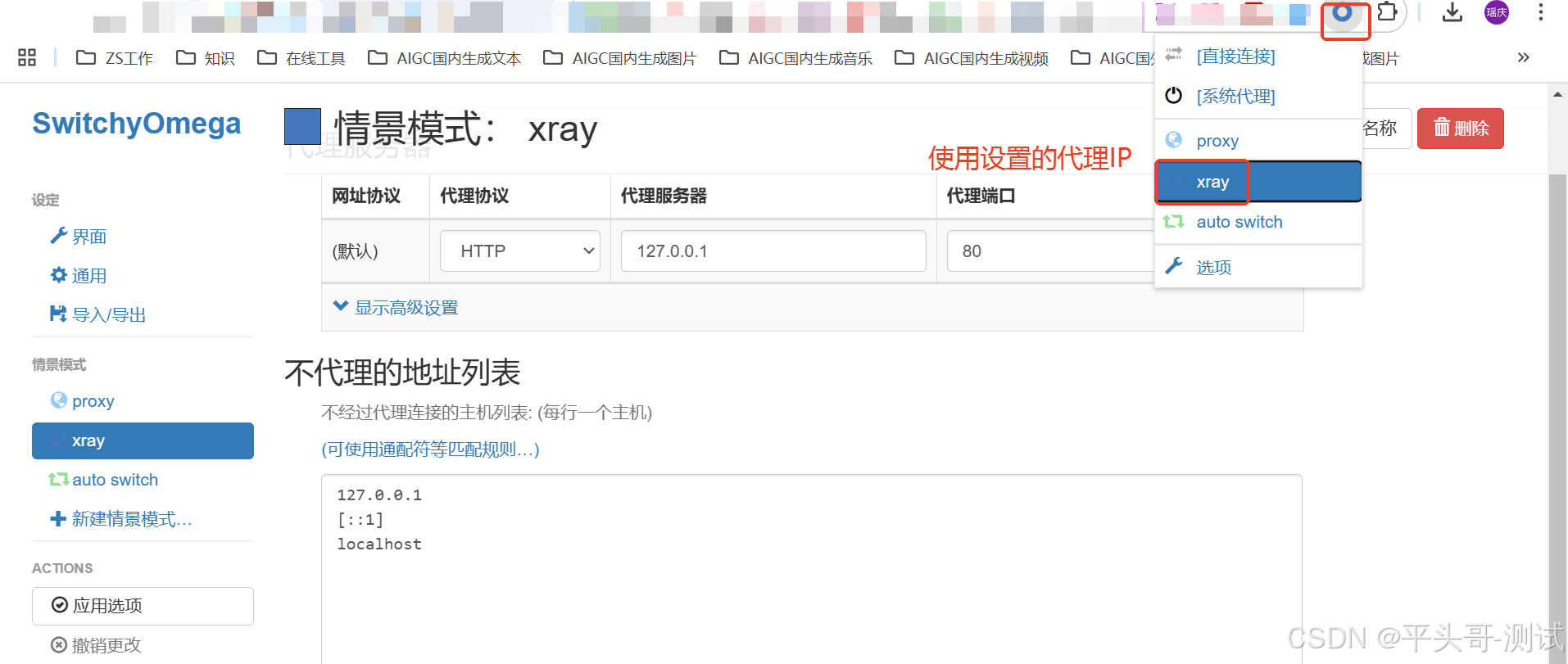Select the xray profile in sidebar
Image resolution: width=1568 pixels, height=664 pixels.
(x=143, y=440)
